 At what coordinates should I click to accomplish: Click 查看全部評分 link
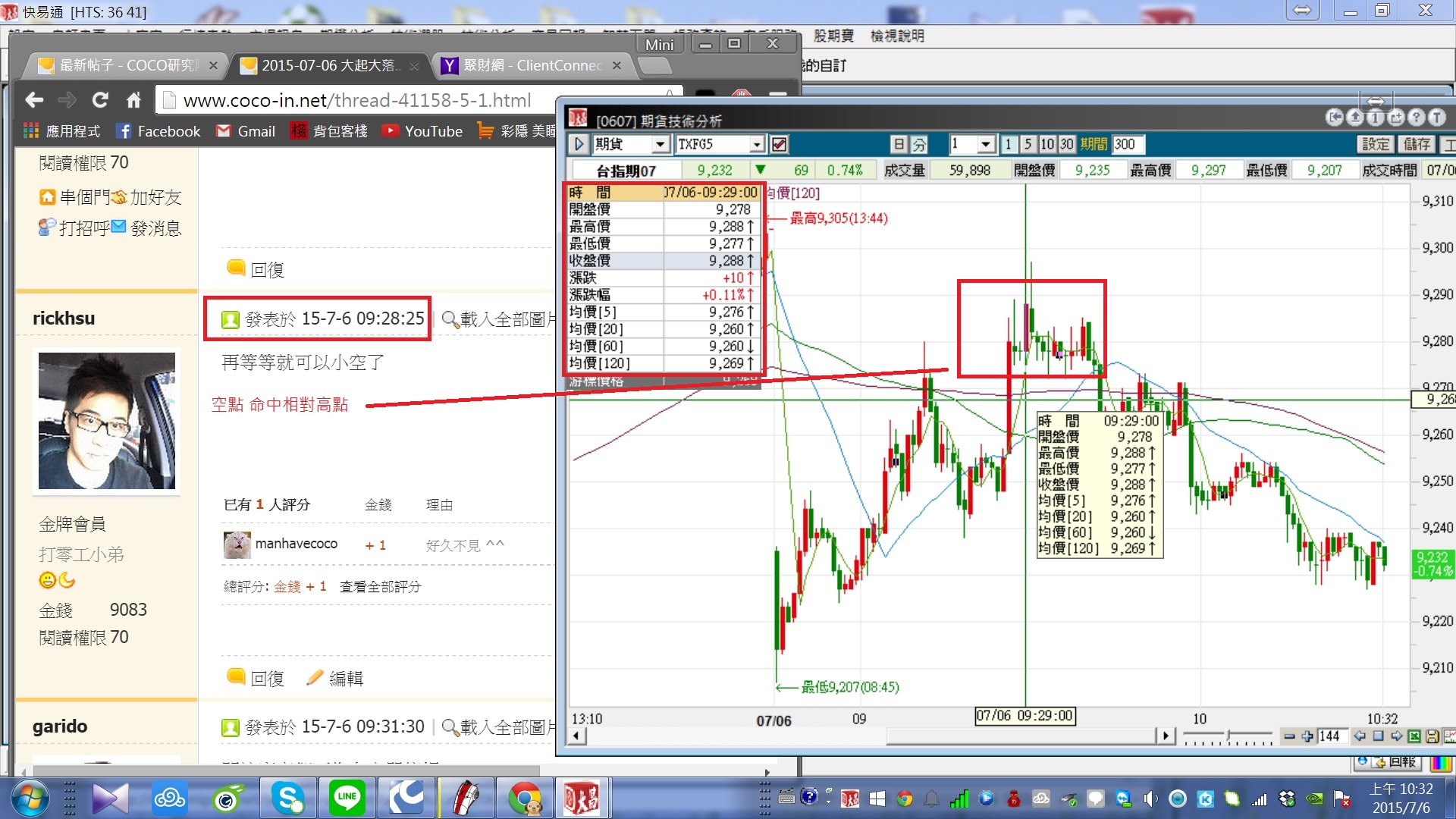pos(380,586)
